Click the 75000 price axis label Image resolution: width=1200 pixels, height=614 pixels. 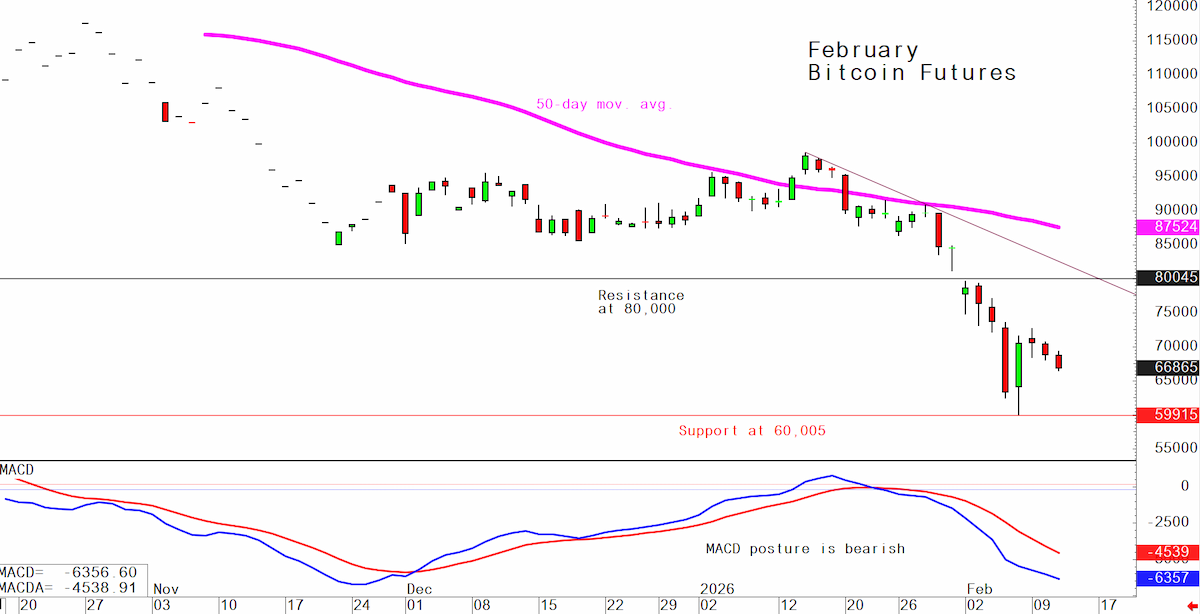(1176, 311)
